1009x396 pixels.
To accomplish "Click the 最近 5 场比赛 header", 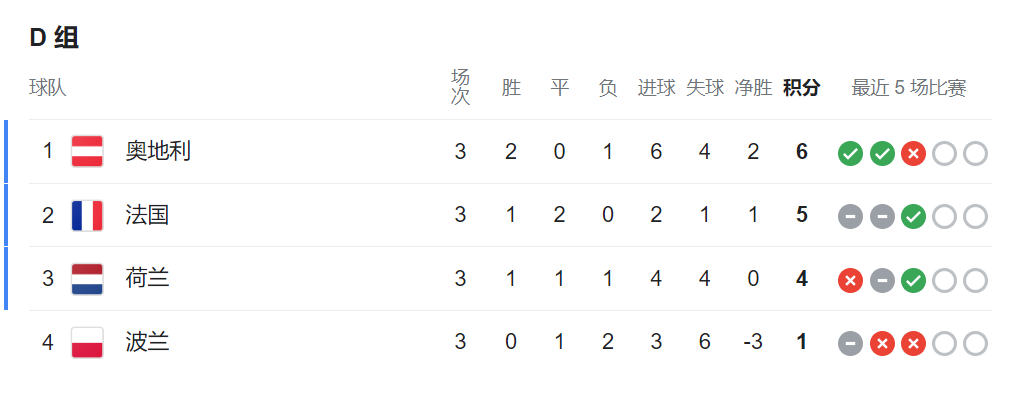I will click(x=909, y=88).
